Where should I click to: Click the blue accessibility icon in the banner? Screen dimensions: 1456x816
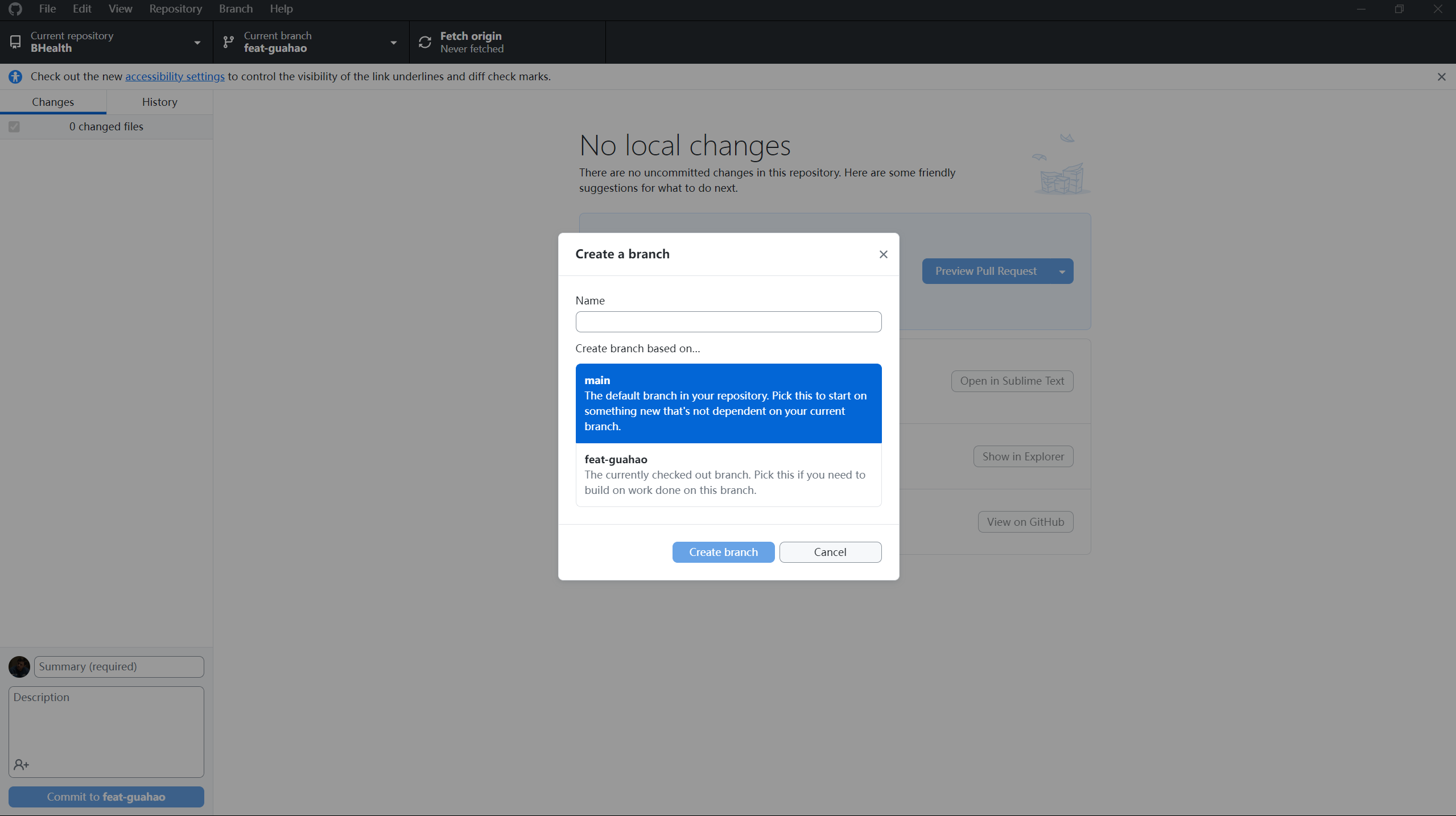pyautogui.click(x=15, y=77)
